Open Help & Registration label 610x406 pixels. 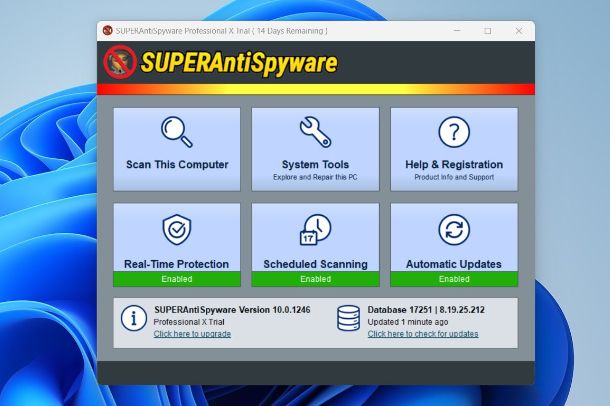click(454, 164)
